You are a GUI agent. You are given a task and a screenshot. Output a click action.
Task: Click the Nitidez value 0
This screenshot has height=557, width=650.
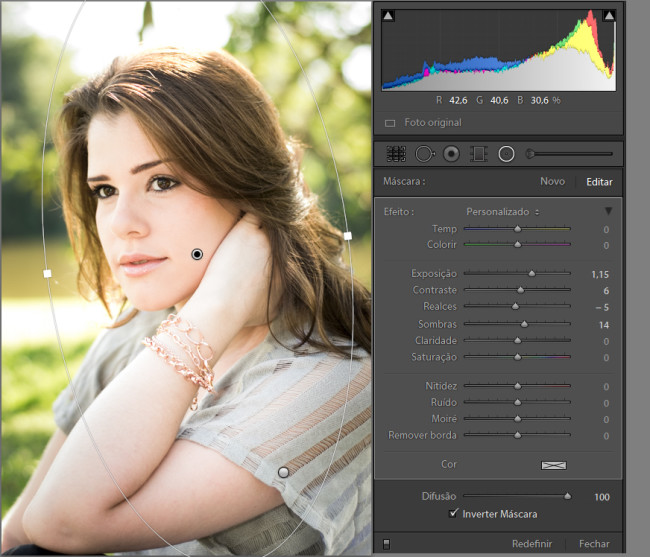[x=606, y=387]
